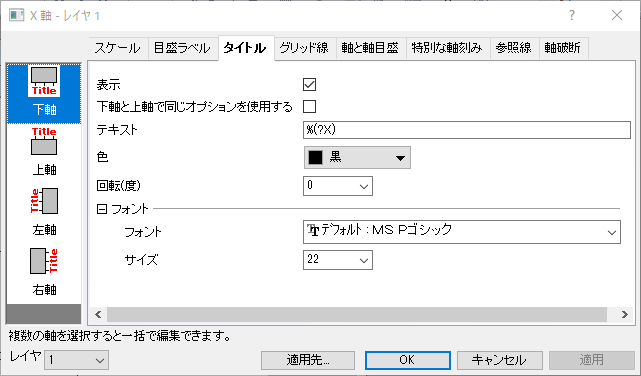Switch to the 軸破断 tab

(563, 48)
